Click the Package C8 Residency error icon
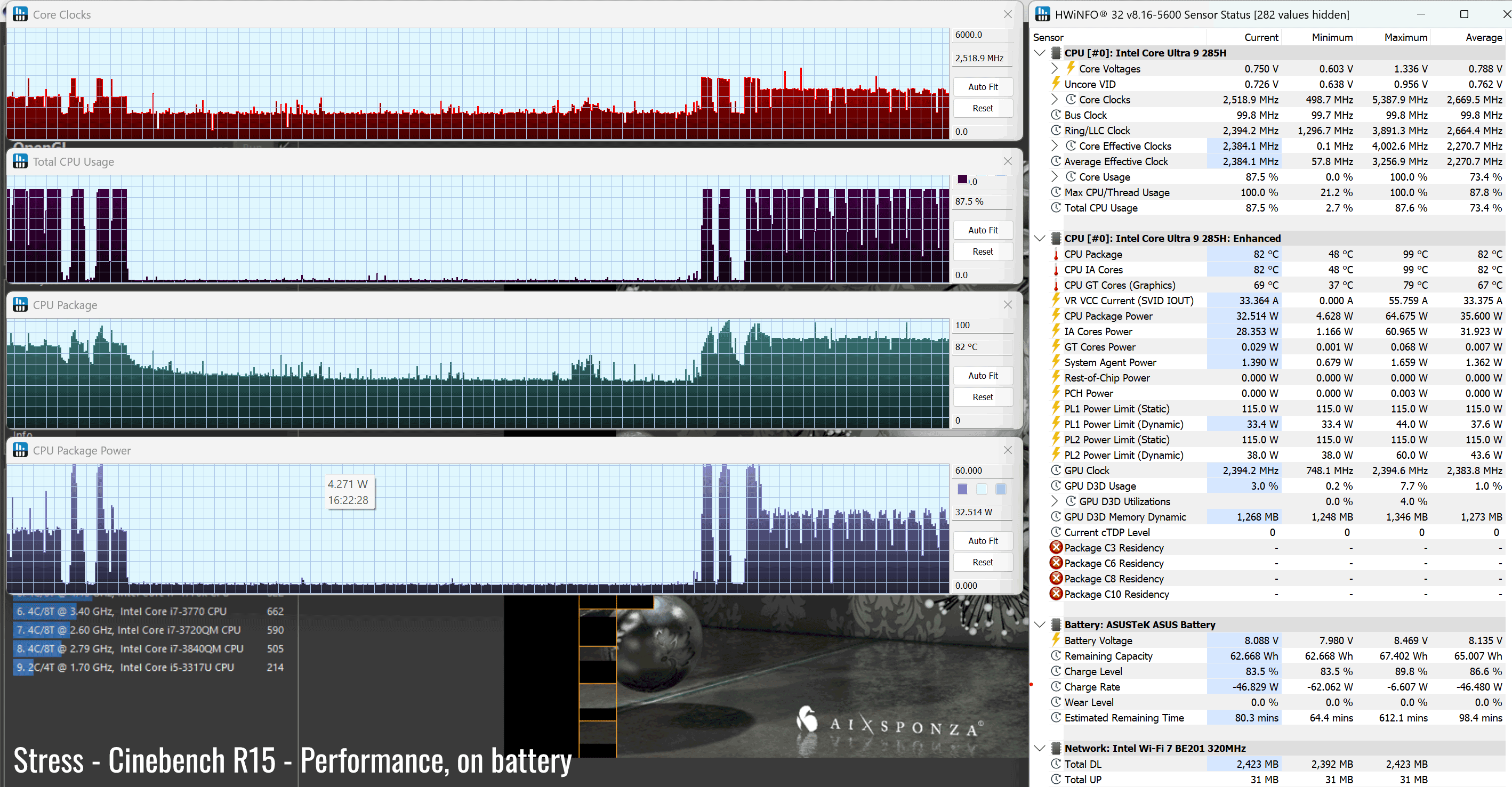Viewport: 1512px width, 787px height. click(x=1056, y=578)
